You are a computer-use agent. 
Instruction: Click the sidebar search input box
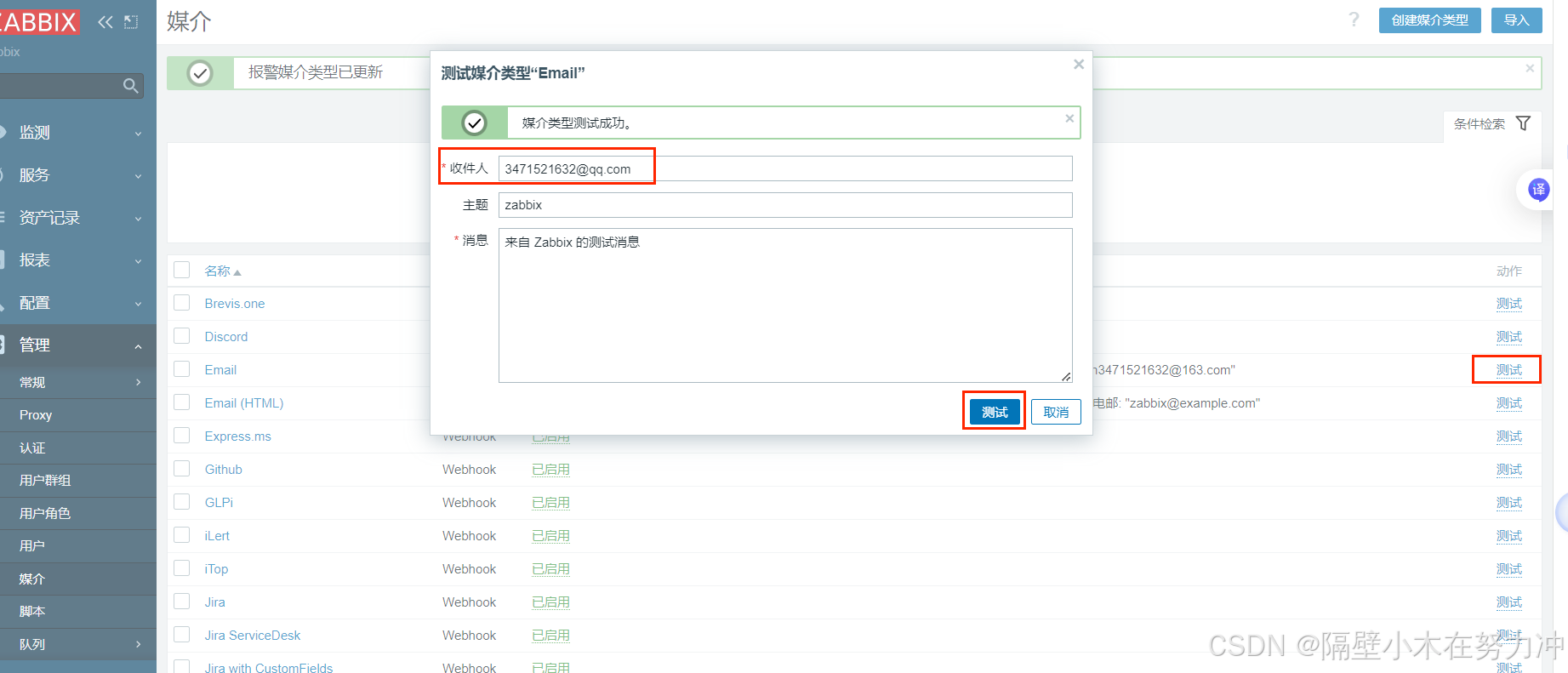61,86
